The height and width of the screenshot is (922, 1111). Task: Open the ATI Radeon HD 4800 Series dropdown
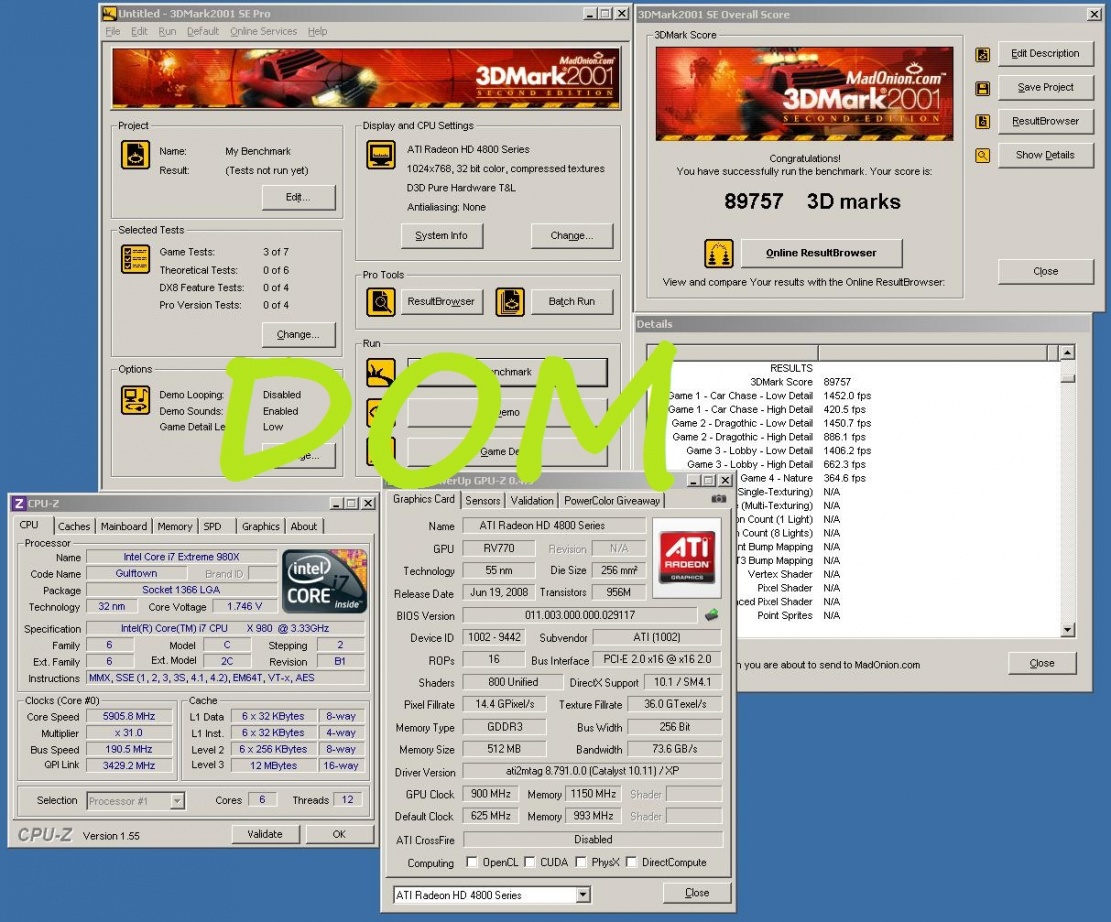point(583,895)
